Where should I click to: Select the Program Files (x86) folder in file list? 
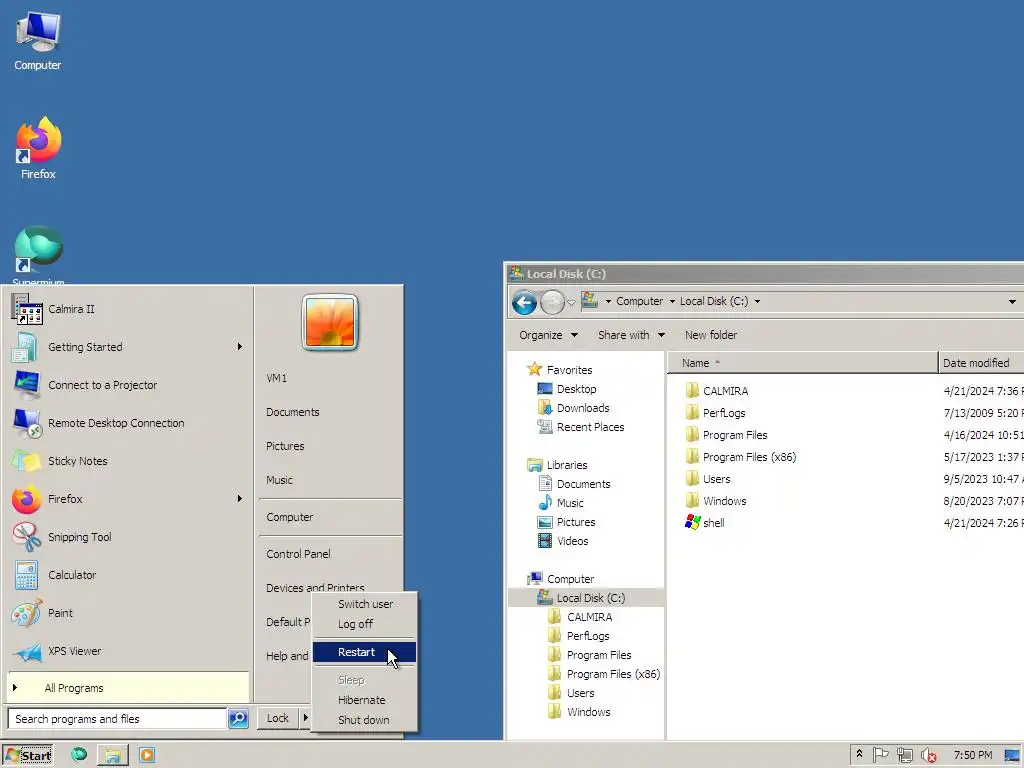pyautogui.click(x=741, y=456)
